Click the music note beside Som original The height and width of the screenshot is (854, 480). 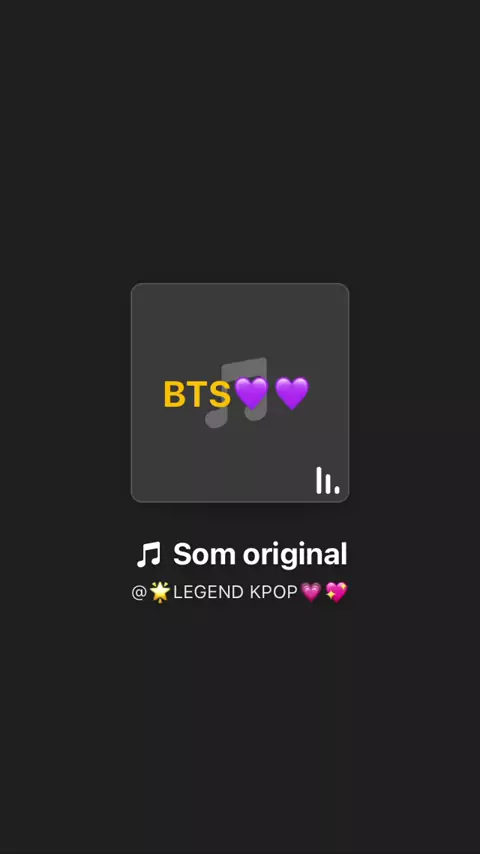point(149,554)
